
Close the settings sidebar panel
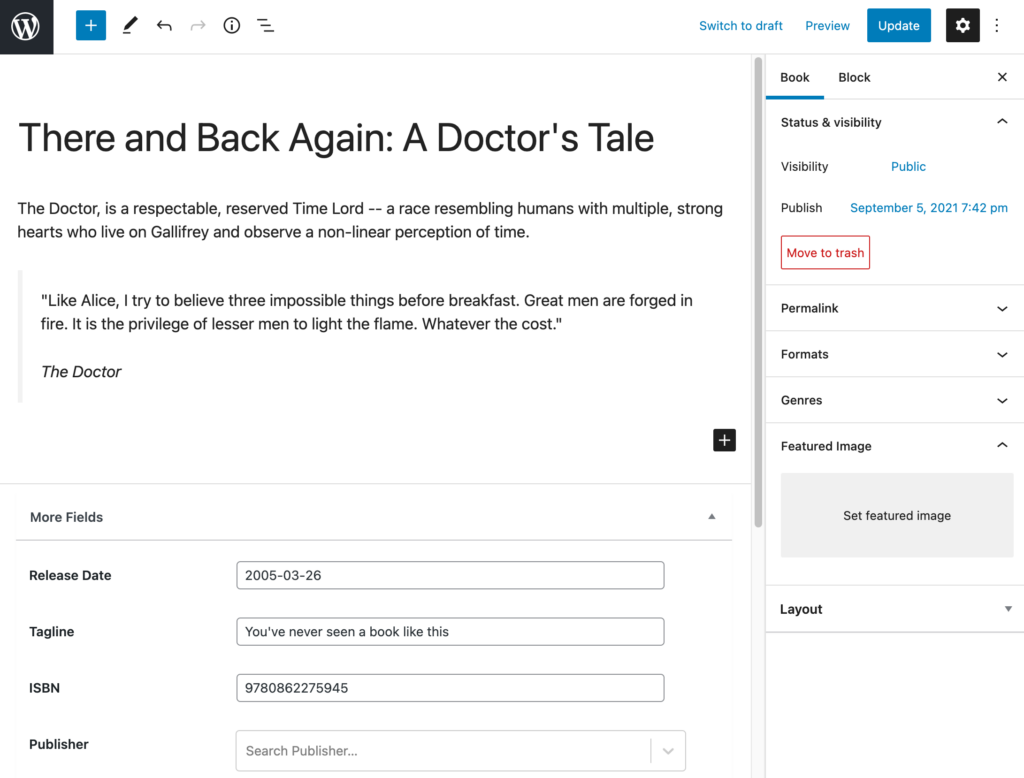pos(1002,77)
